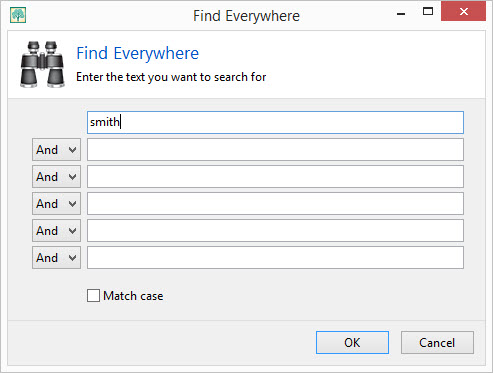
Task: Close the Find Everywhere window
Action: click(x=463, y=12)
